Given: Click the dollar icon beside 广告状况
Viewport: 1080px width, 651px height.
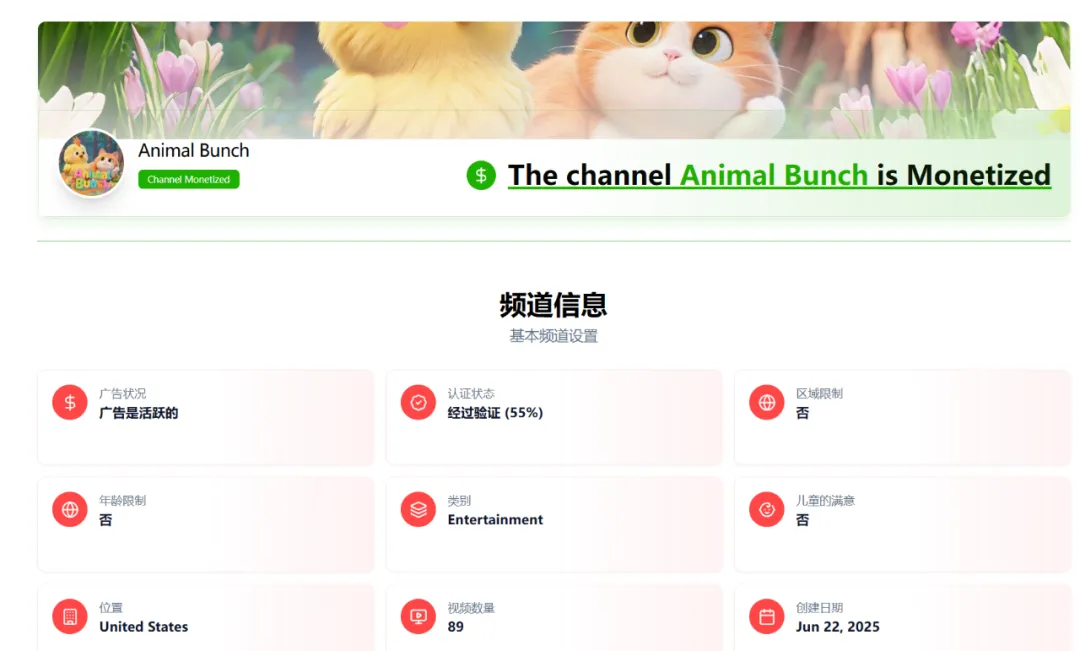Looking at the screenshot, I should pos(68,403).
